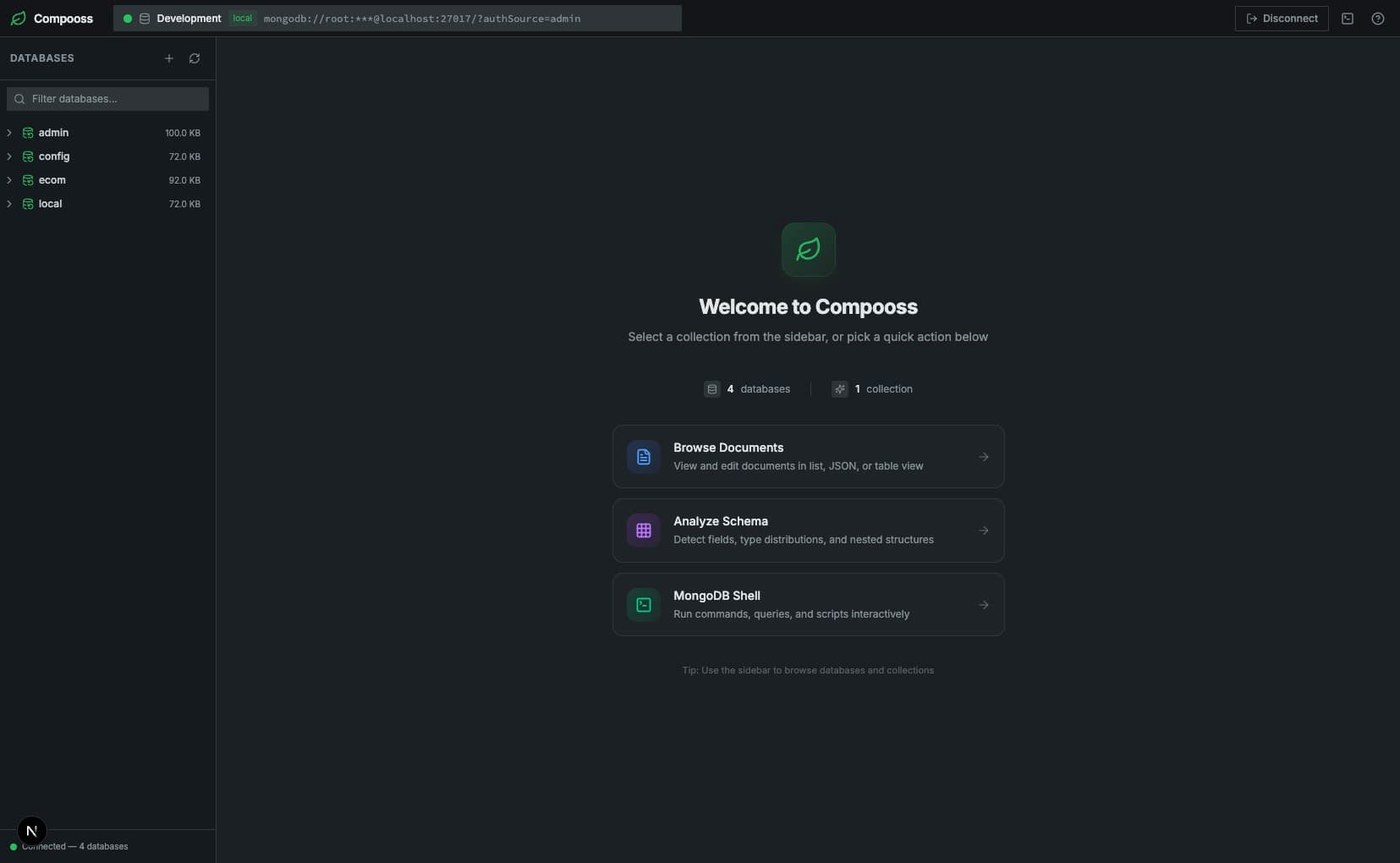Open the help question-mark icon
This screenshot has height=863, width=1400.
click(1378, 18)
